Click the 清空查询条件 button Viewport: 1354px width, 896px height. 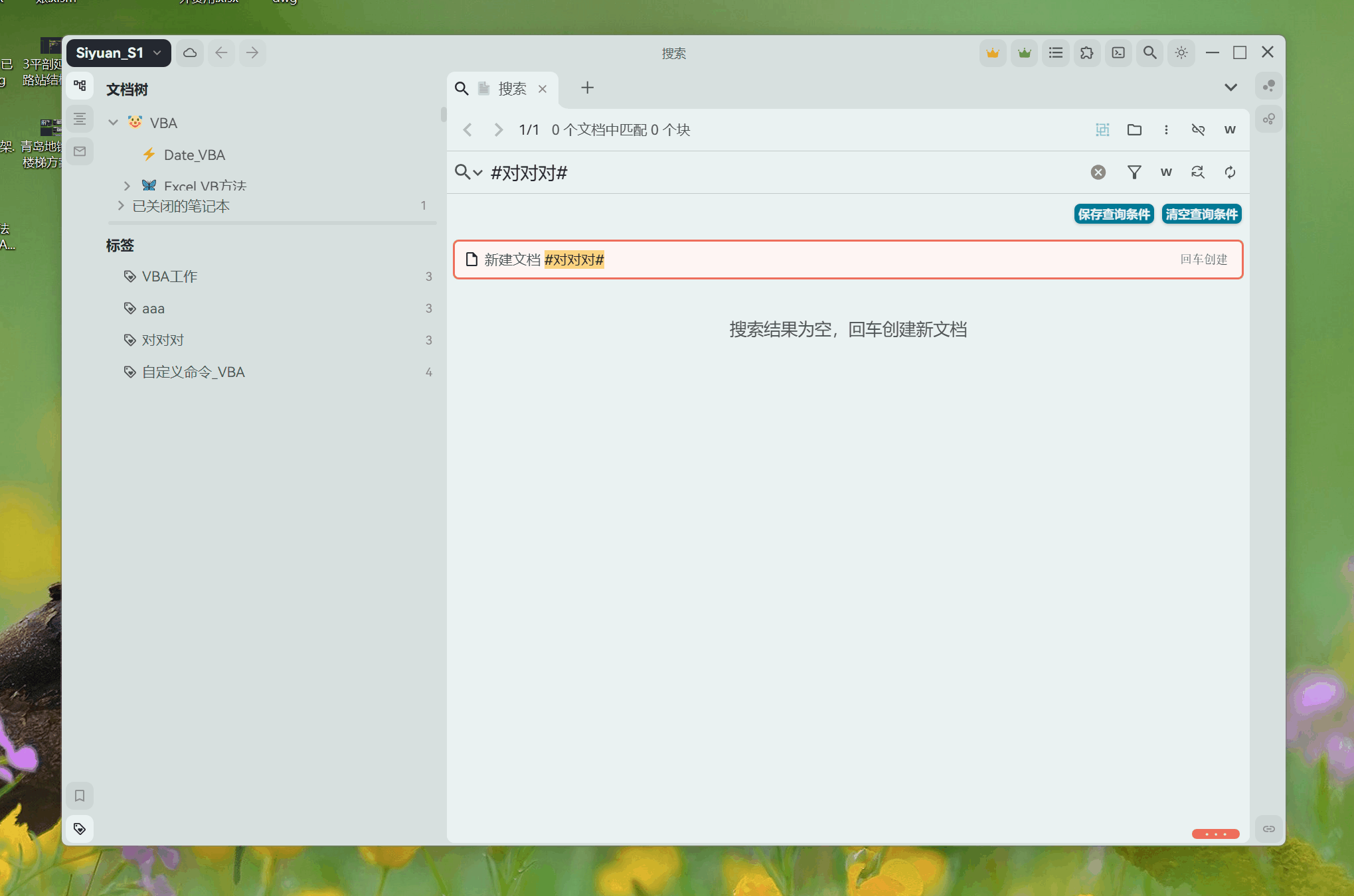click(x=1201, y=214)
